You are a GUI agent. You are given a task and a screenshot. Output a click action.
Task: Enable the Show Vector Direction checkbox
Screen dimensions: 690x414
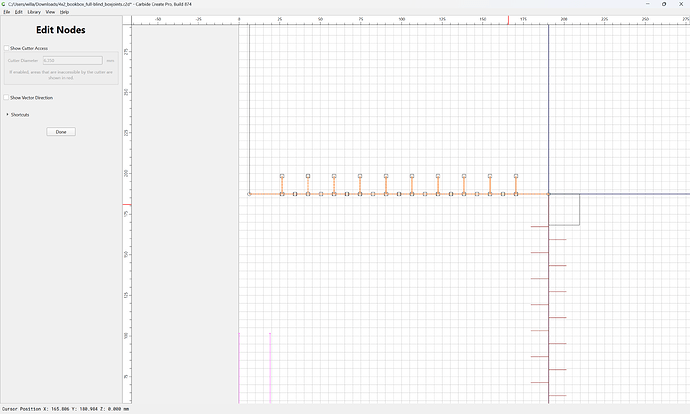click(7, 98)
